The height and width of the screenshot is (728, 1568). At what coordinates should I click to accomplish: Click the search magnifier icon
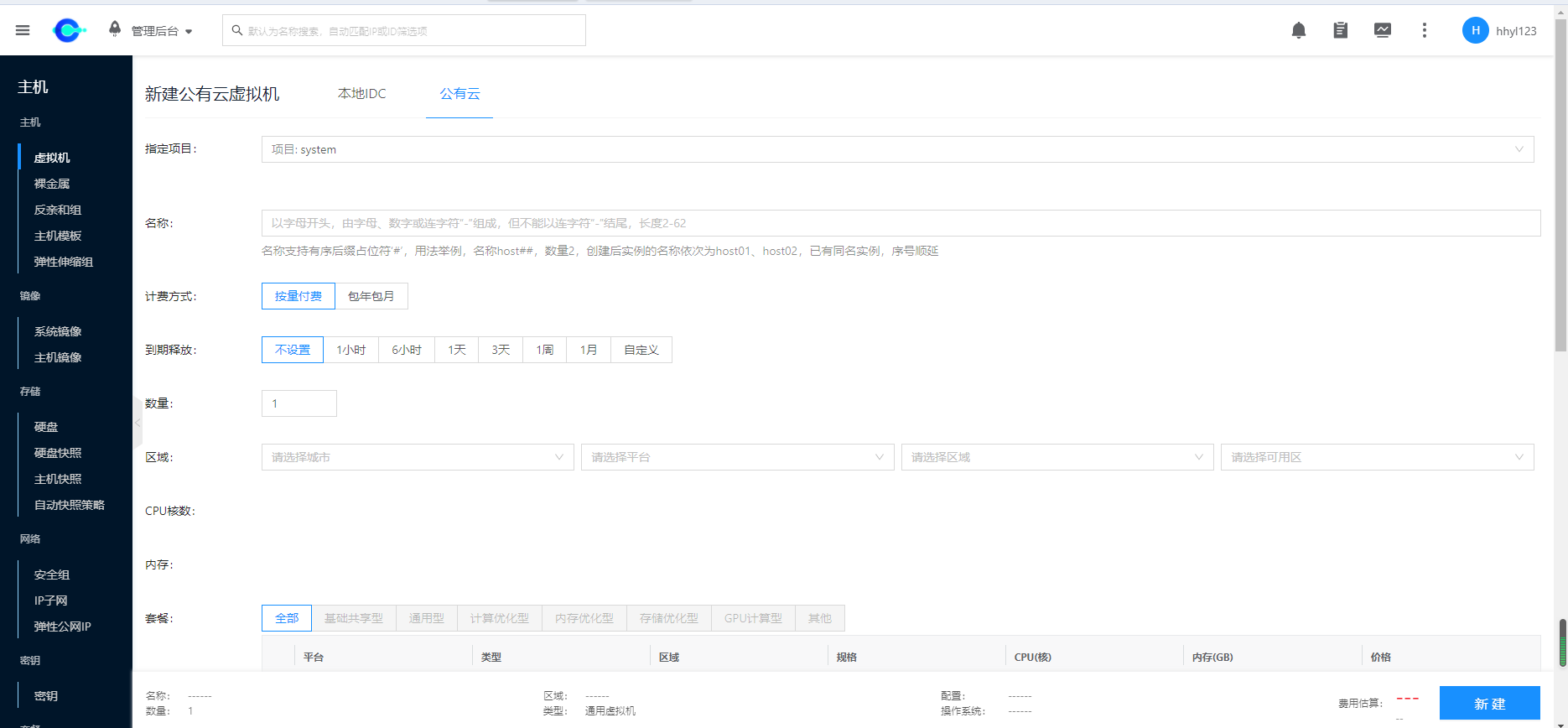pyautogui.click(x=237, y=30)
